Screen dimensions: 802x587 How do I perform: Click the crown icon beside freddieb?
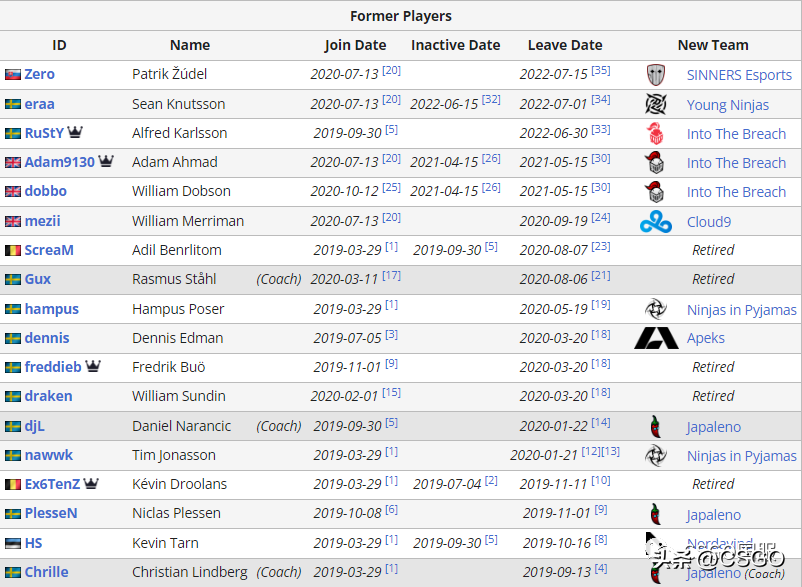pyautogui.click(x=93, y=367)
